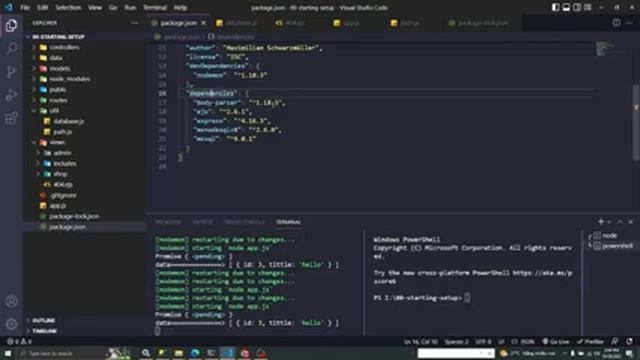The image size is (640, 360).
Task: Expand the data folder
Action: tap(56, 58)
